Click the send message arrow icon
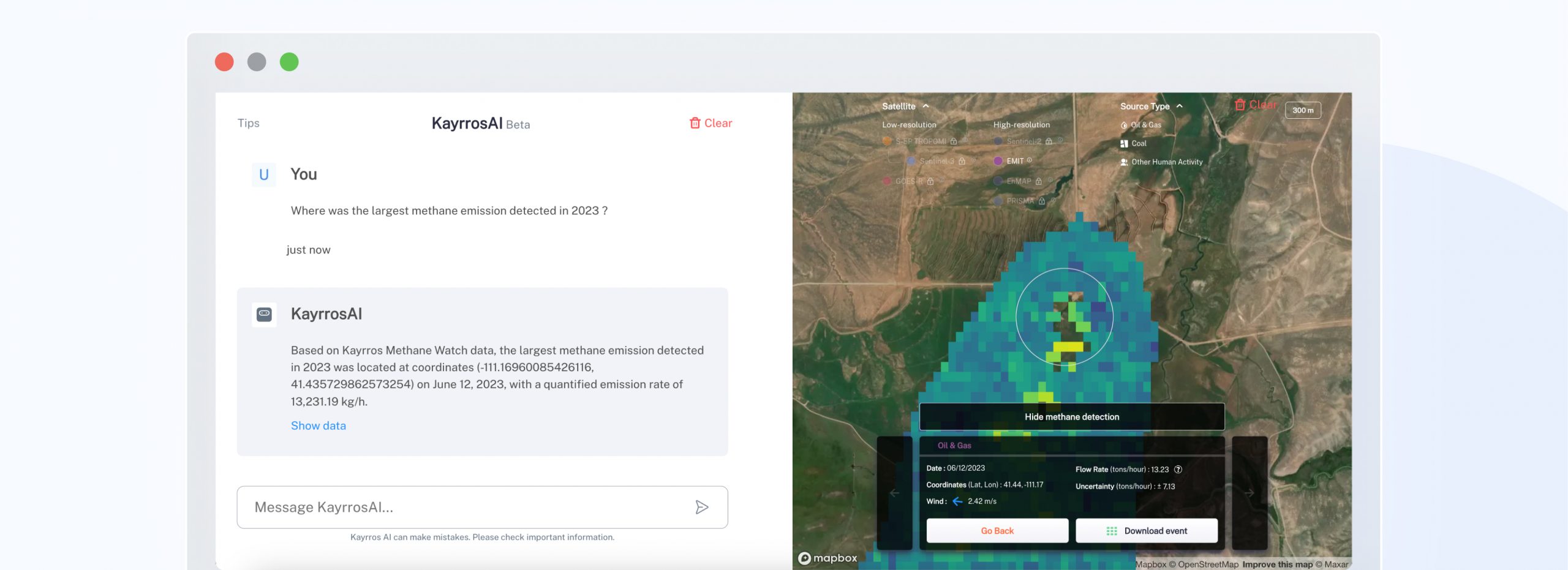 (x=702, y=507)
